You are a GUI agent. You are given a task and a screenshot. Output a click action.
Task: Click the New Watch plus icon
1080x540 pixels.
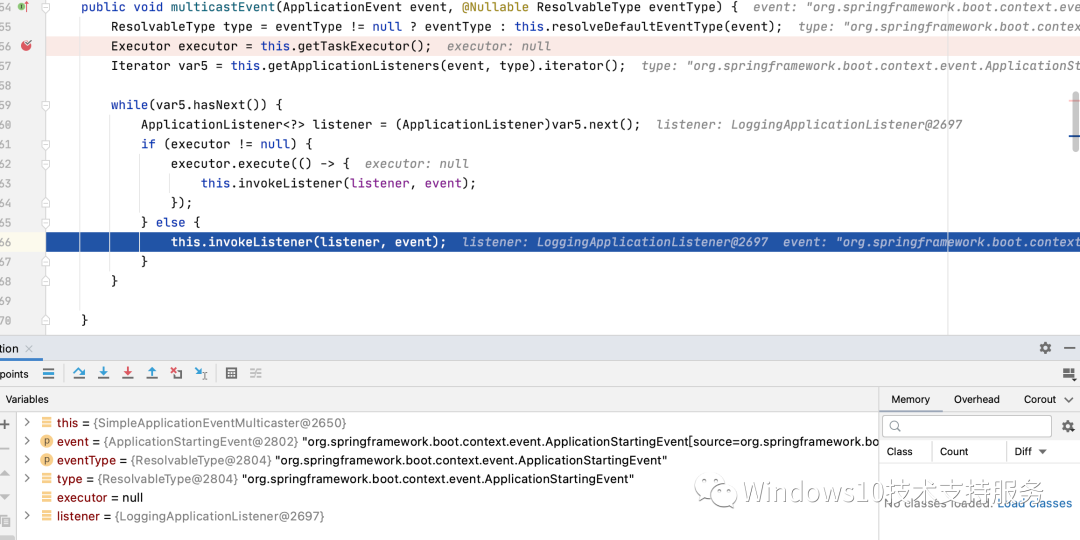[x=5, y=424]
